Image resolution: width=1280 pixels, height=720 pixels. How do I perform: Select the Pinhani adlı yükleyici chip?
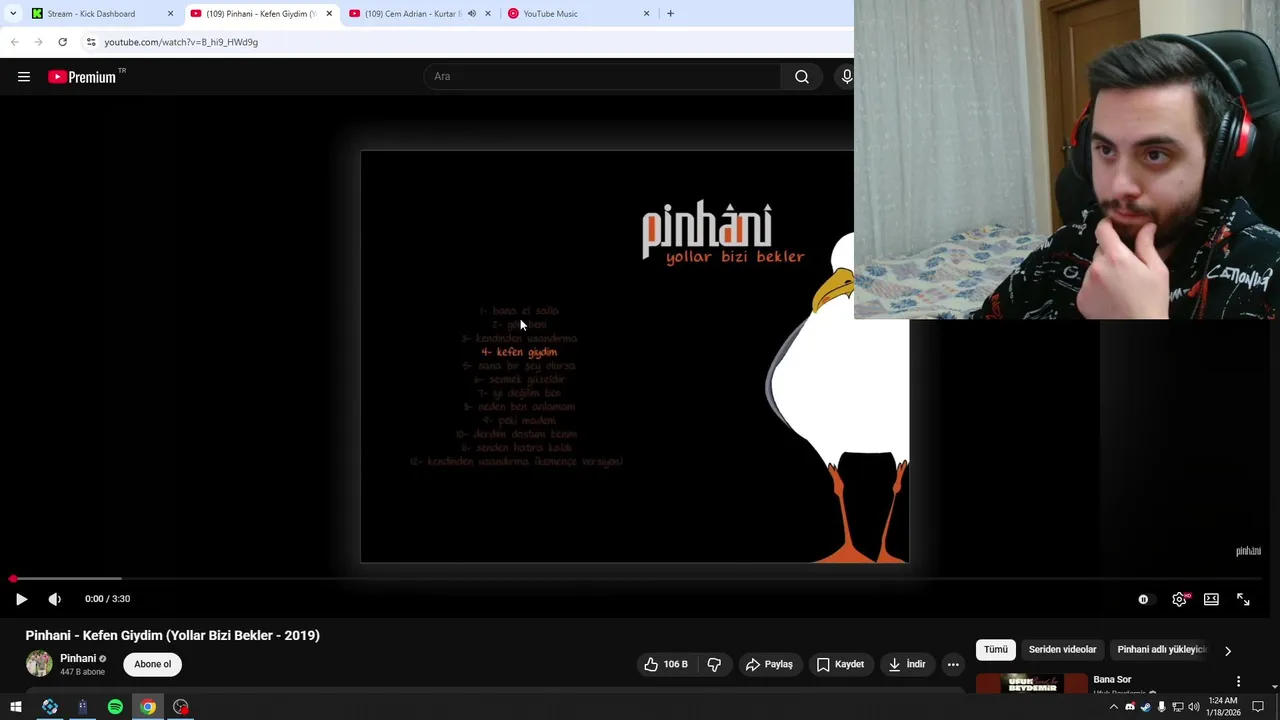1161,649
